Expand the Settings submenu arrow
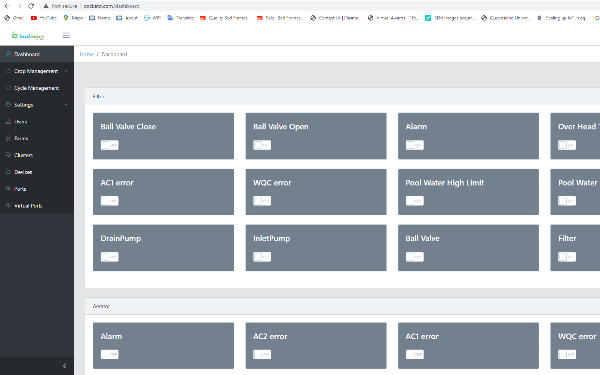 pos(66,105)
